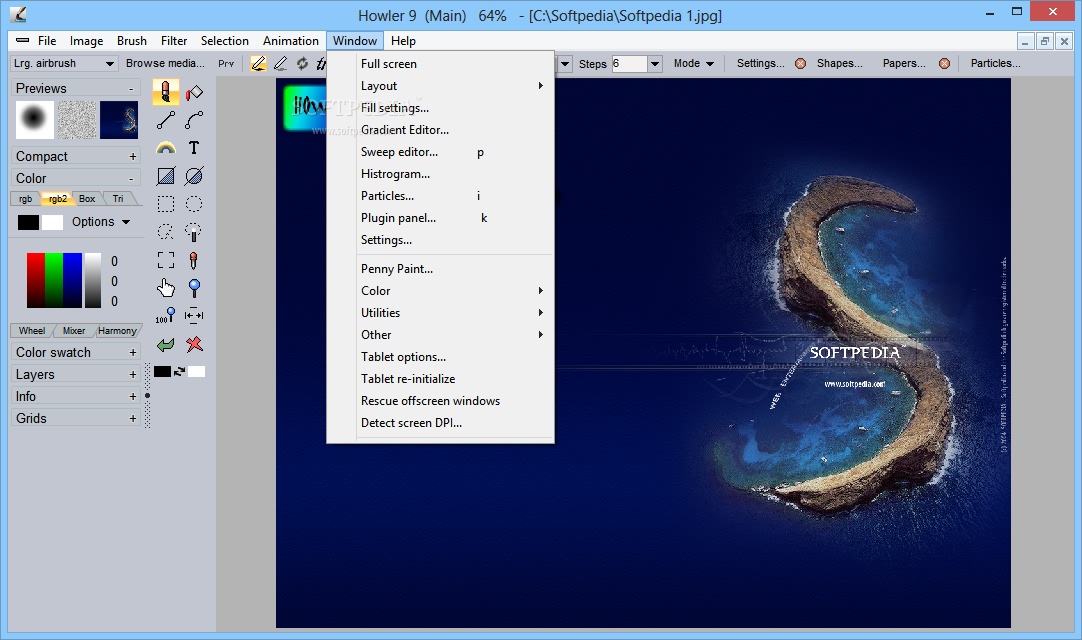Select Detect screen DPI entry

pos(440,423)
